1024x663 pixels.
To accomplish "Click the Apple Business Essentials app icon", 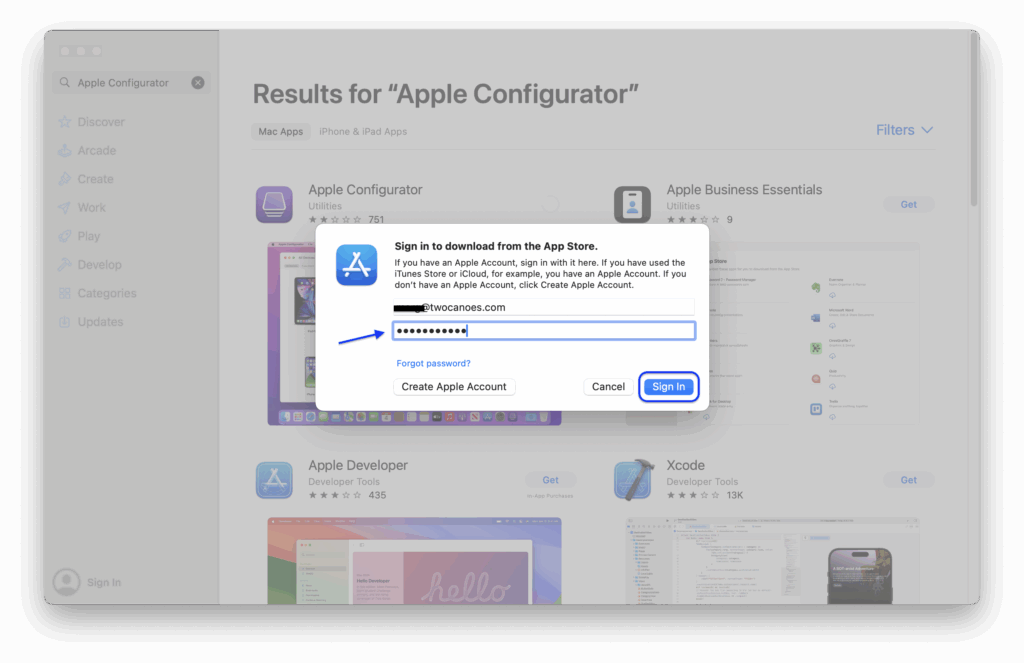I will coord(632,204).
